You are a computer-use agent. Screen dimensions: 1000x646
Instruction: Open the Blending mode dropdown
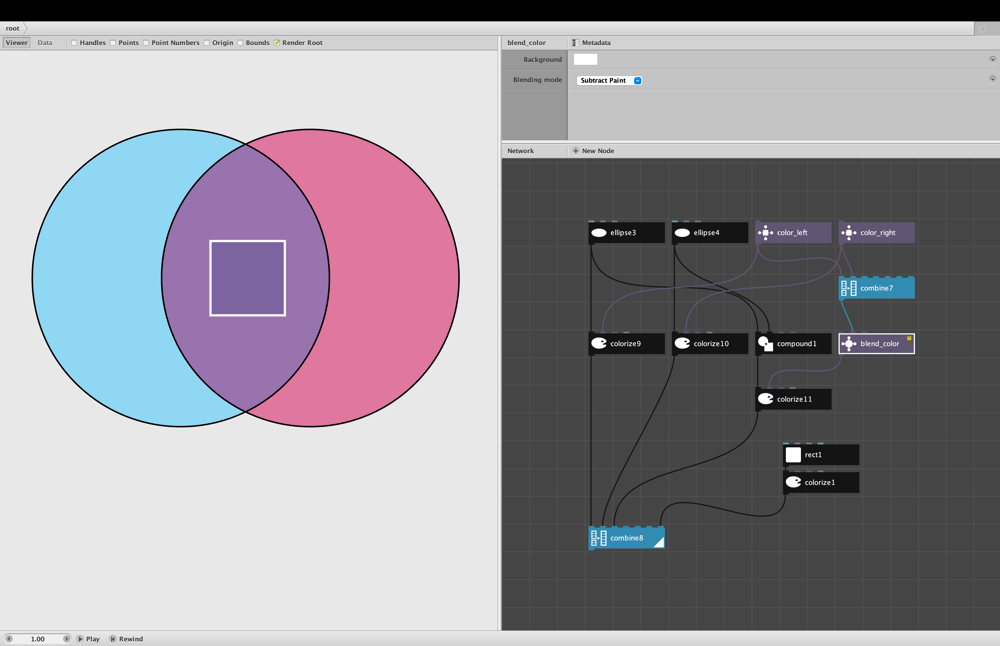[609, 80]
